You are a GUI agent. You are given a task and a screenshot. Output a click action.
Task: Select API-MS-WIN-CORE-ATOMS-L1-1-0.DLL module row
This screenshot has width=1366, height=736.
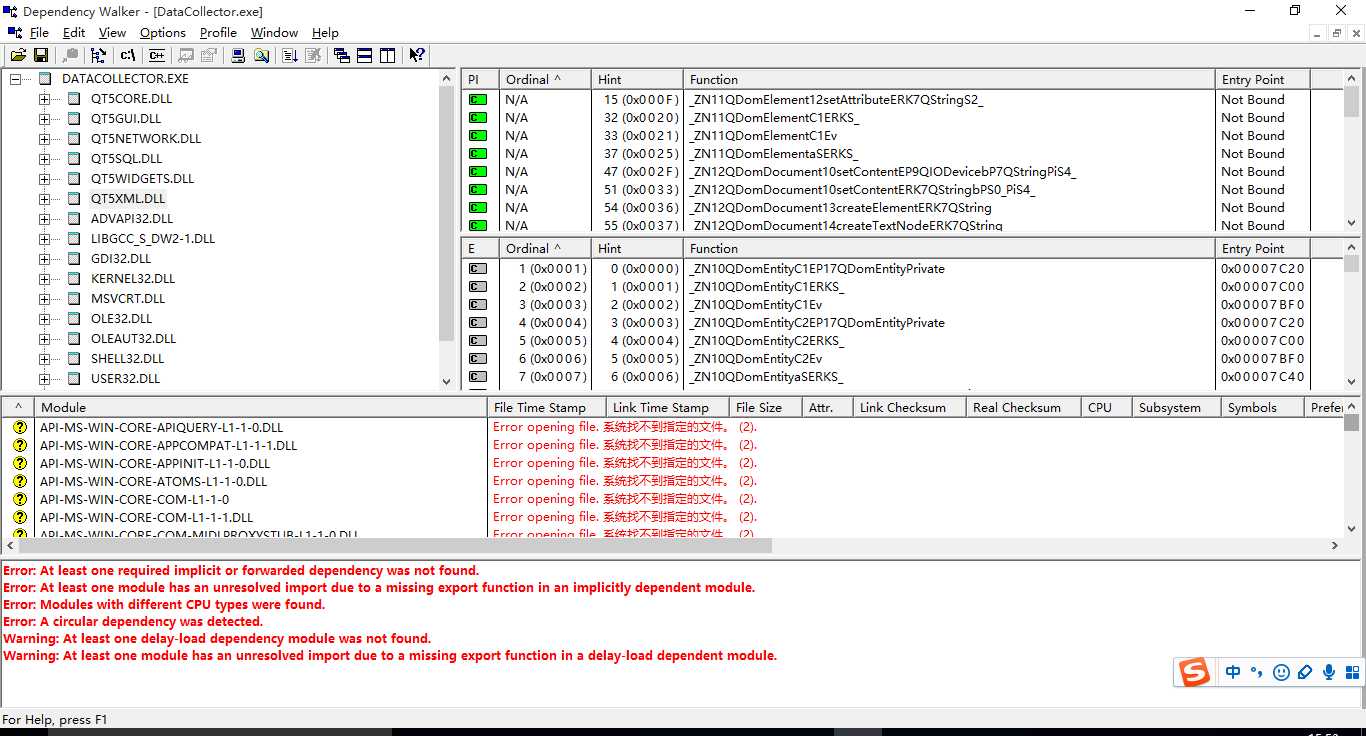coord(672,481)
